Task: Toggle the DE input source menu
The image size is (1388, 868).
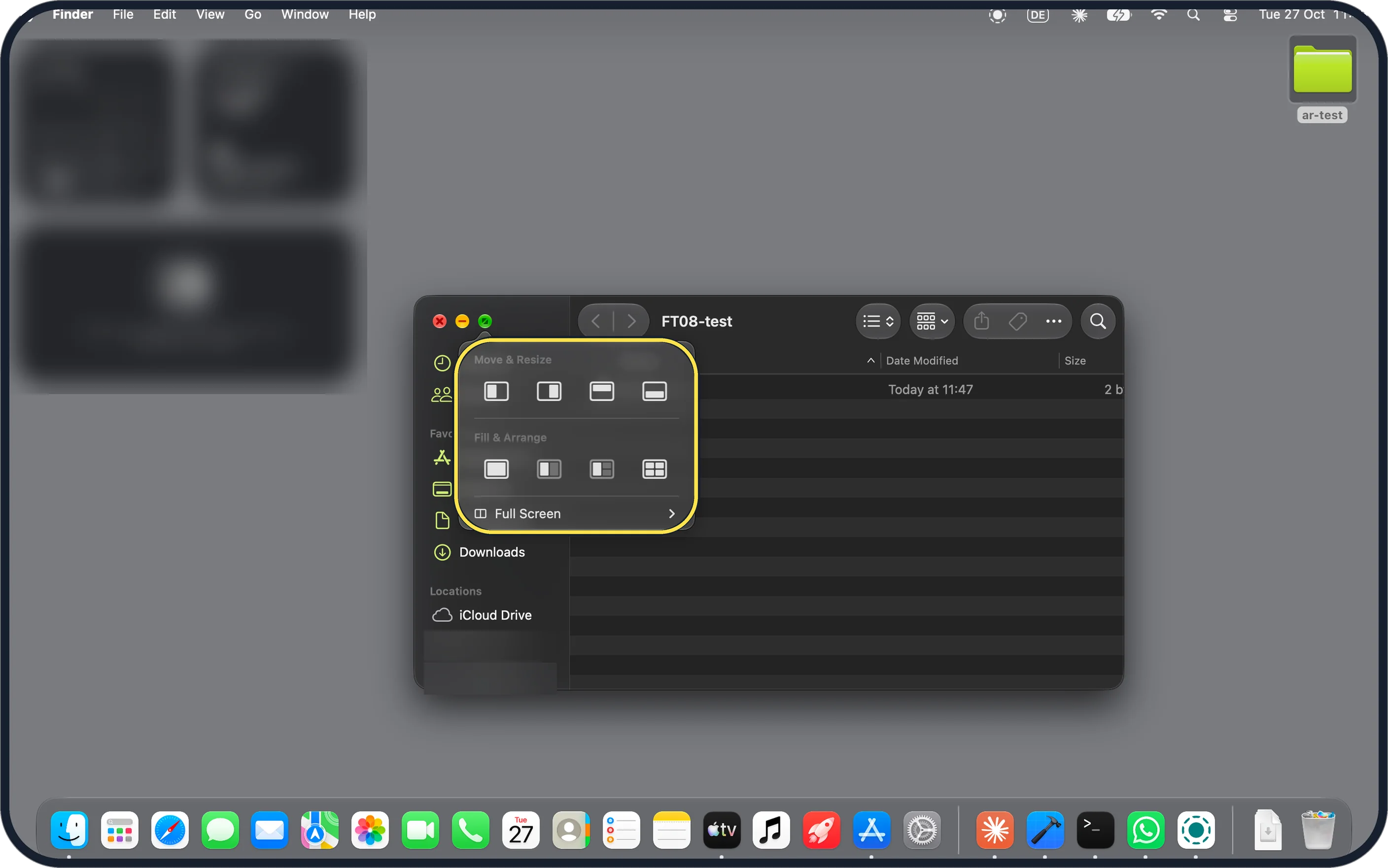Action: point(1038,15)
